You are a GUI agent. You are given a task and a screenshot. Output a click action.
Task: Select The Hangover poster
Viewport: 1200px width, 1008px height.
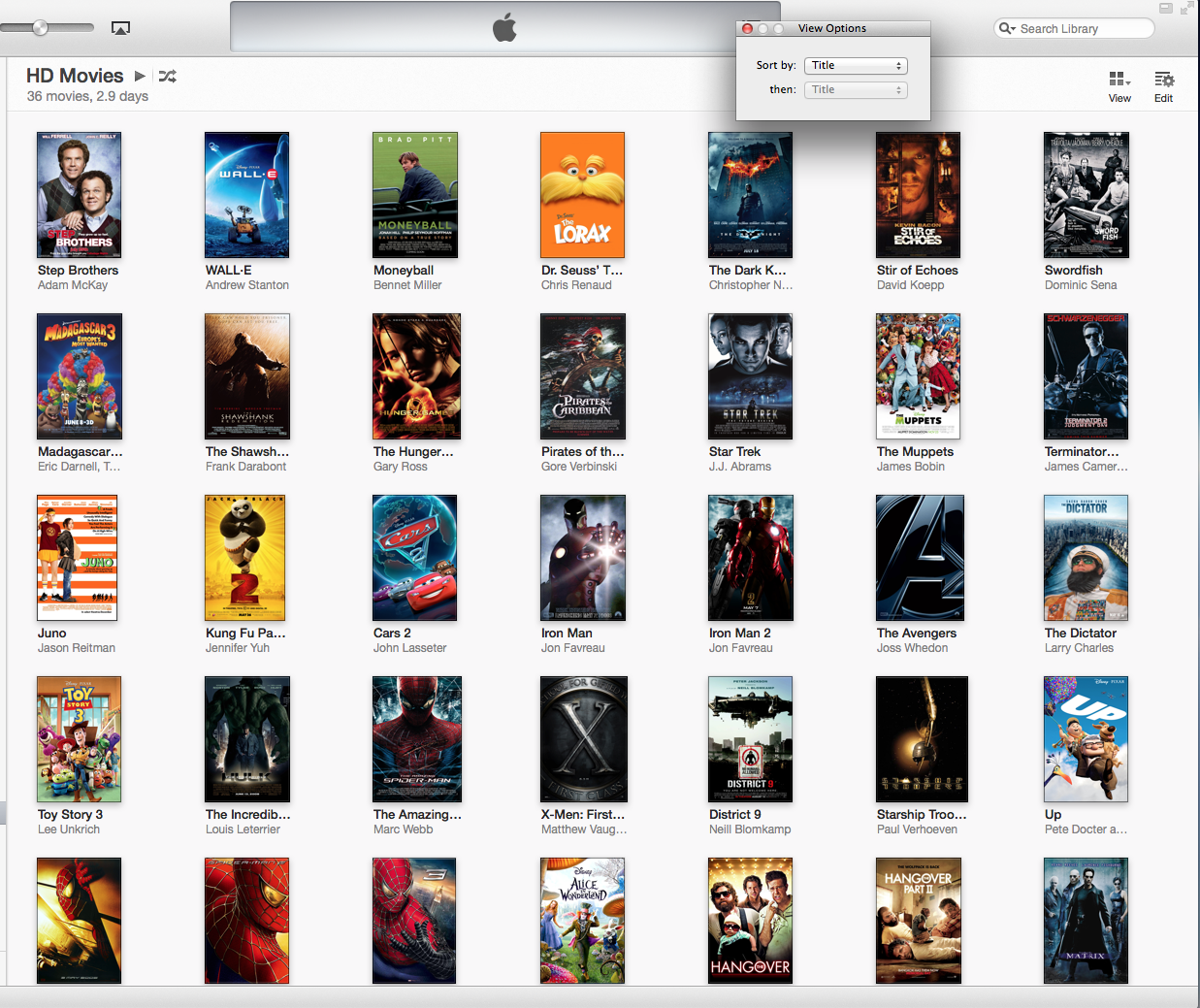click(x=750, y=921)
